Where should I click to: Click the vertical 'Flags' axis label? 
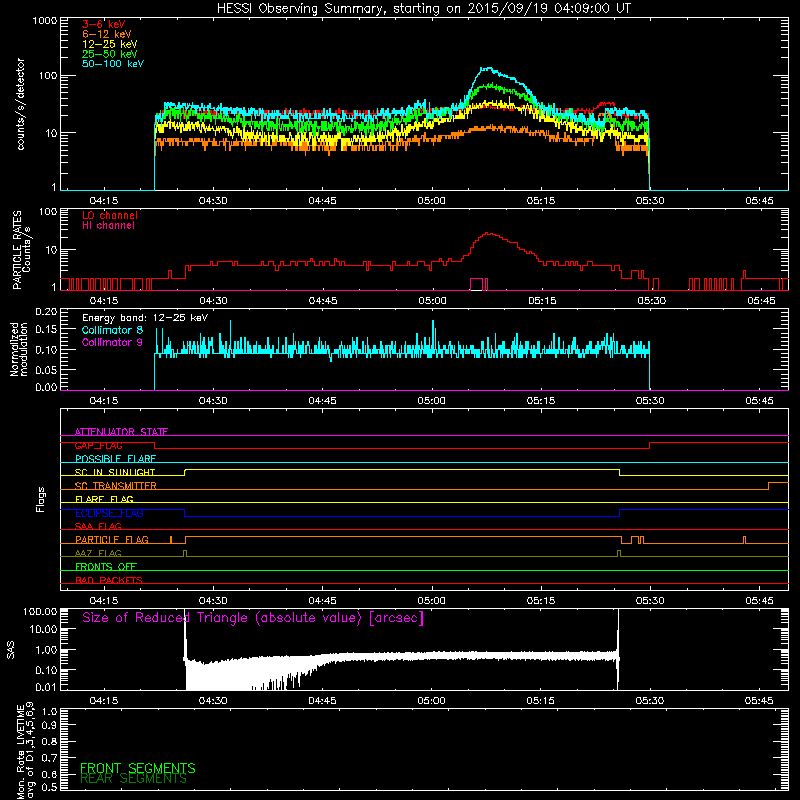40,499
